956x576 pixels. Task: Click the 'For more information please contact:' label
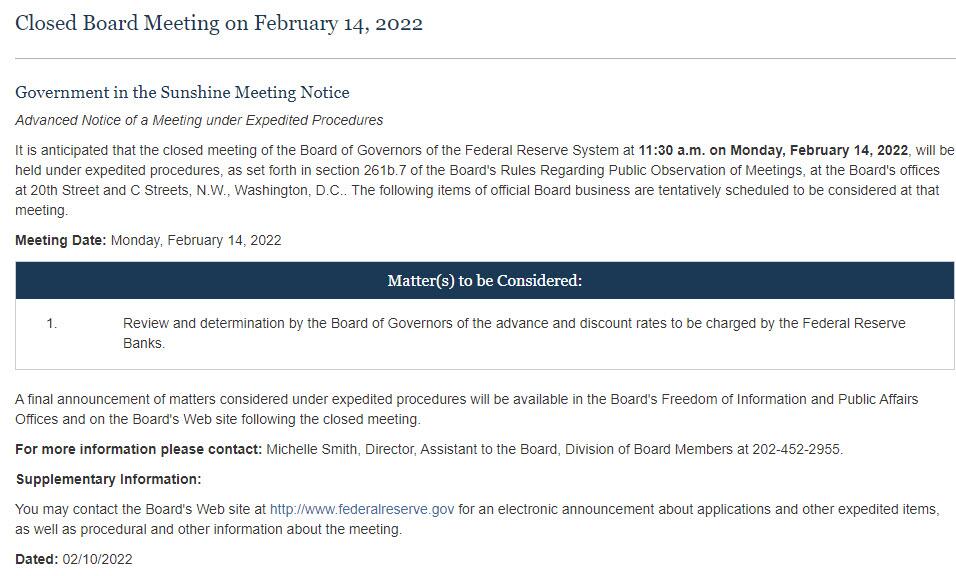pyautogui.click(x=138, y=449)
